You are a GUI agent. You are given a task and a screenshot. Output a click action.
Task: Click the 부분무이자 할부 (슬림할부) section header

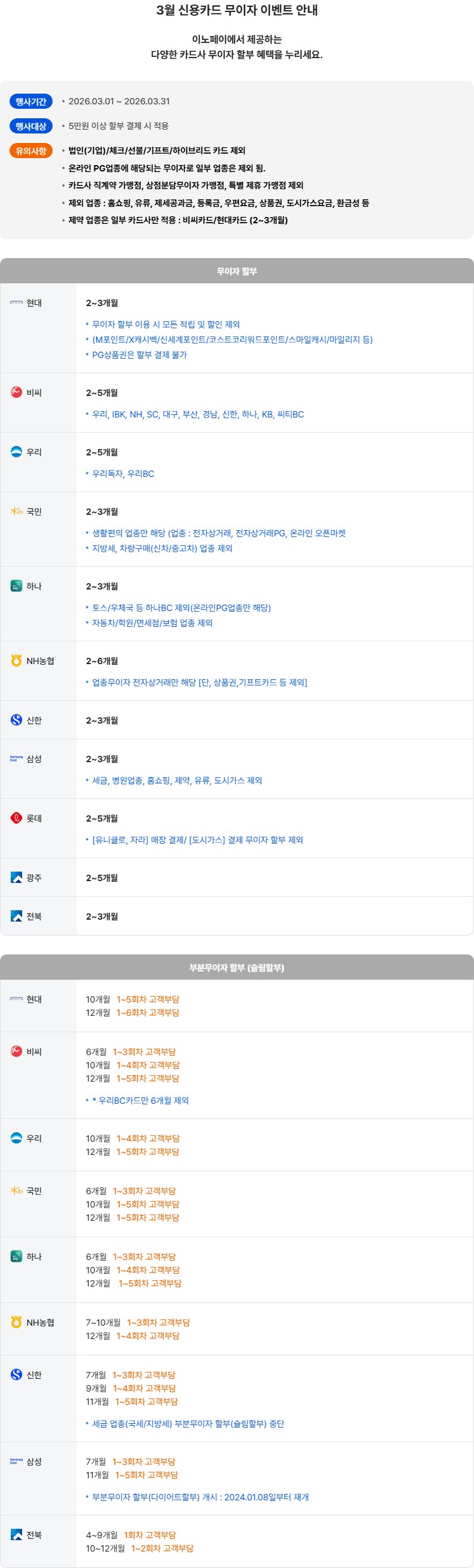237,968
